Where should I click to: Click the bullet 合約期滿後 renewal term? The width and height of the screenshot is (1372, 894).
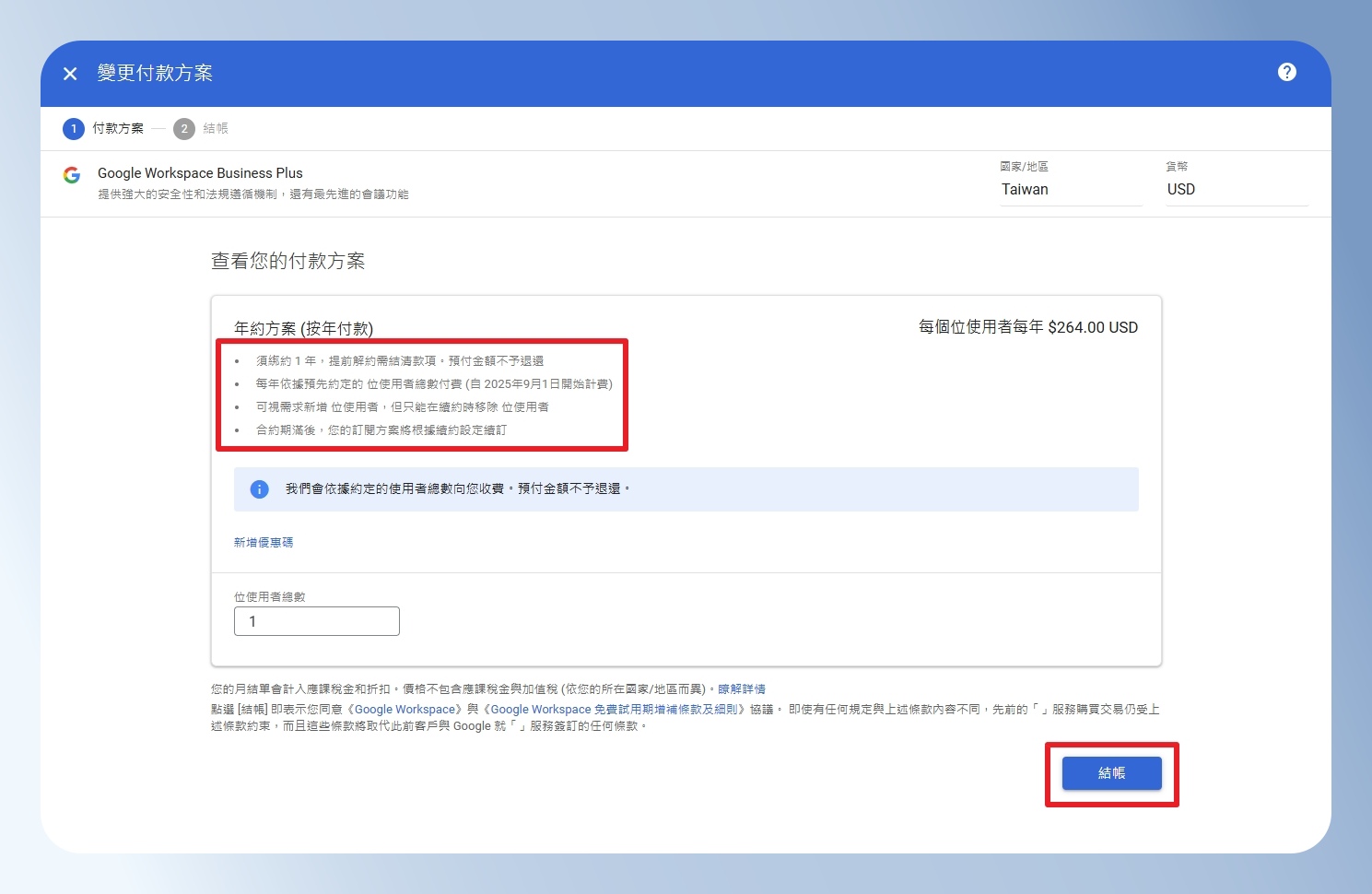381,430
